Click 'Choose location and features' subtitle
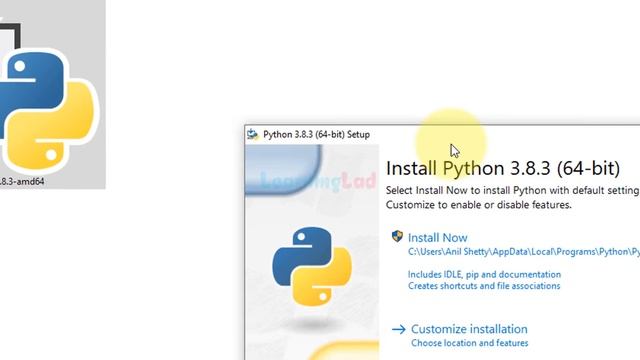This screenshot has width=640, height=360. 469,343
